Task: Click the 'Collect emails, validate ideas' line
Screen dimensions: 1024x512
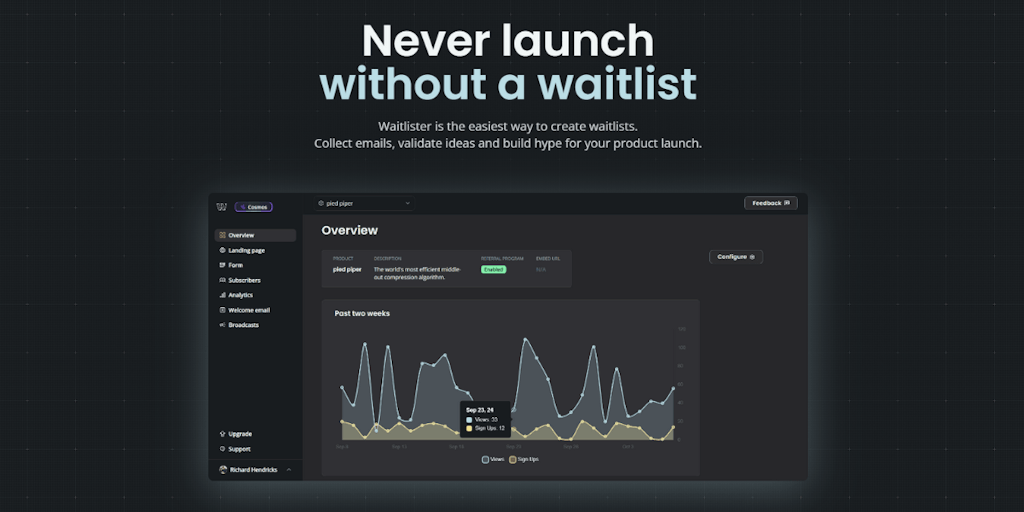Action: coord(508,143)
